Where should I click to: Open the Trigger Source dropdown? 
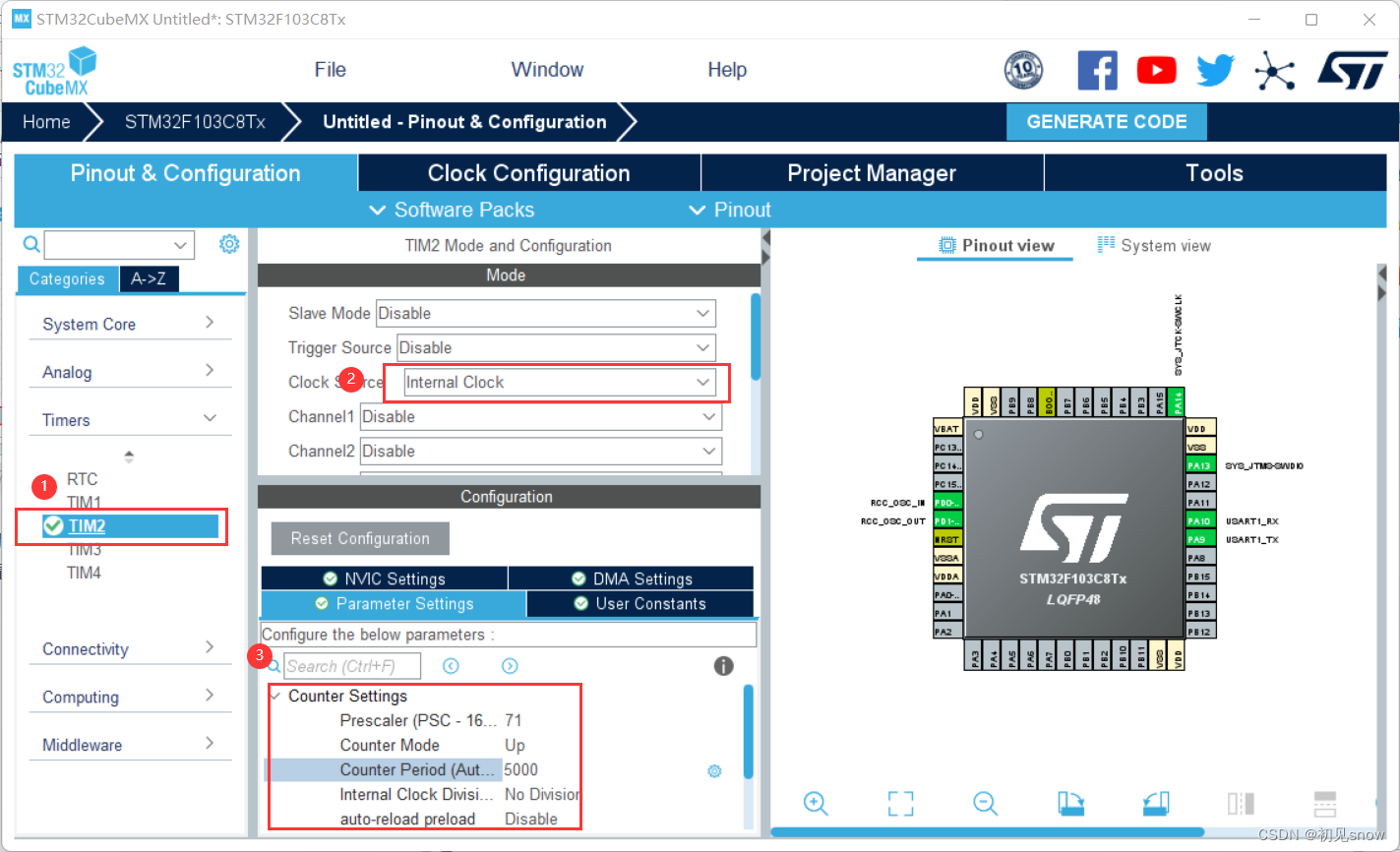(x=556, y=348)
